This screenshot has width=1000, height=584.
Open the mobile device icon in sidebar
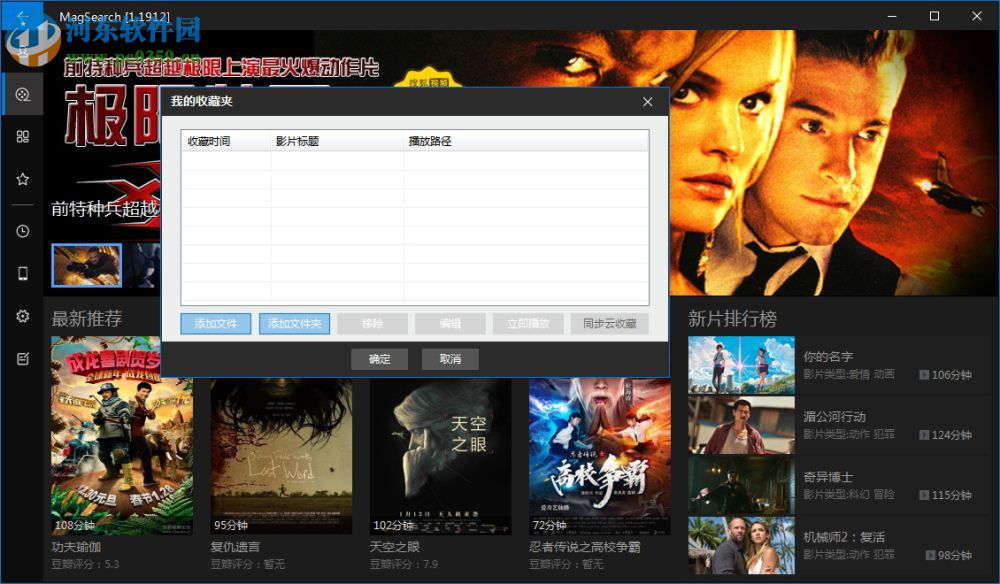[x=22, y=273]
